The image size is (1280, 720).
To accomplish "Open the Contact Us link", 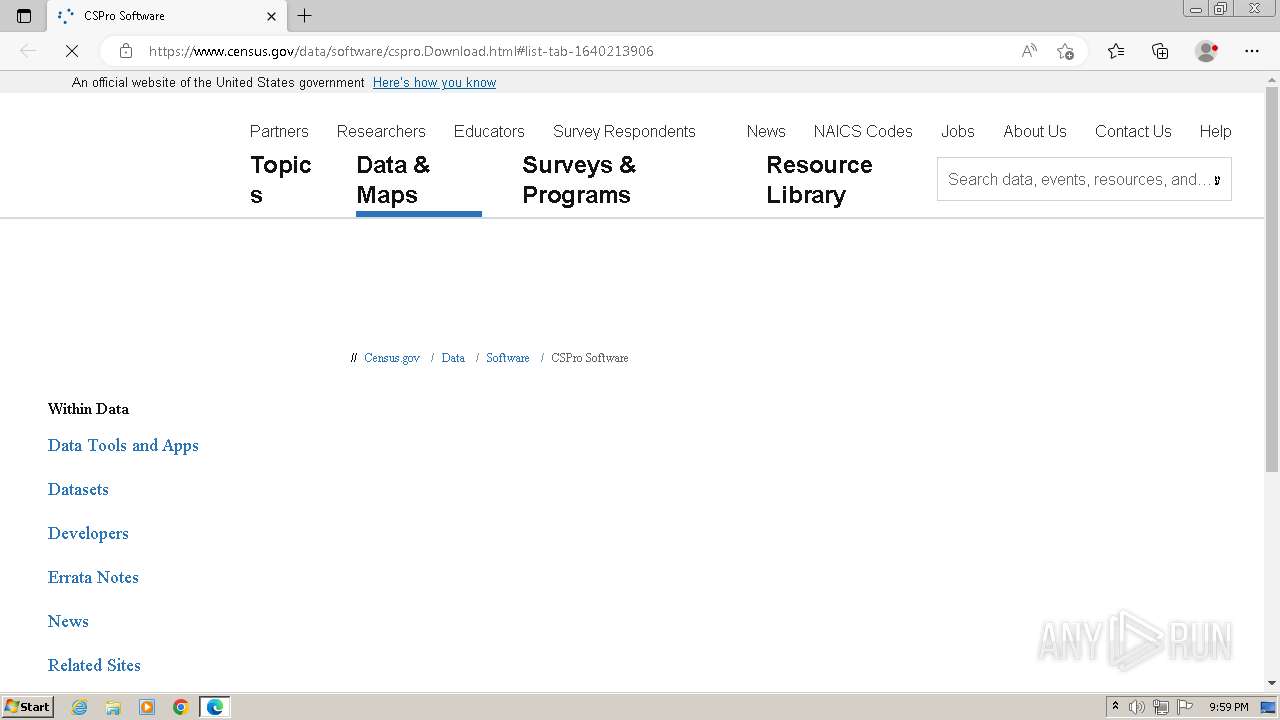I will click(x=1133, y=131).
